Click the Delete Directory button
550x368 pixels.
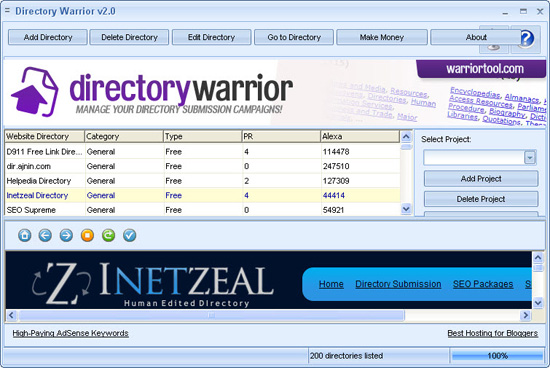click(x=129, y=37)
